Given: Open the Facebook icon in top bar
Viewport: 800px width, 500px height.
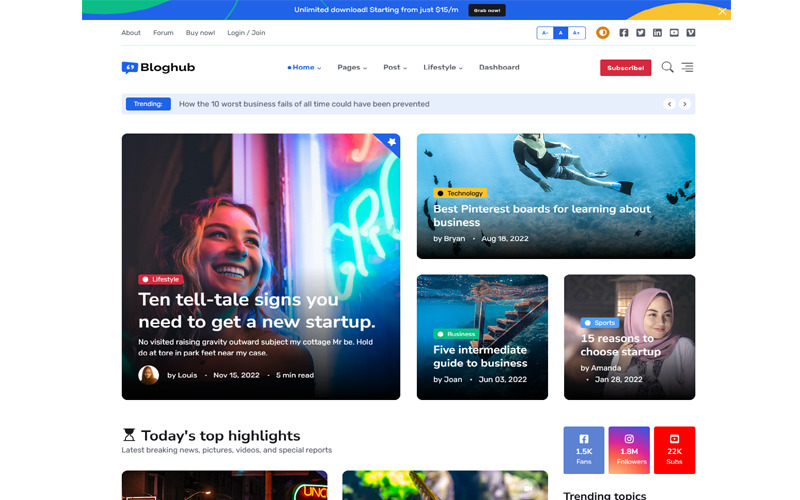Looking at the screenshot, I should [x=624, y=33].
